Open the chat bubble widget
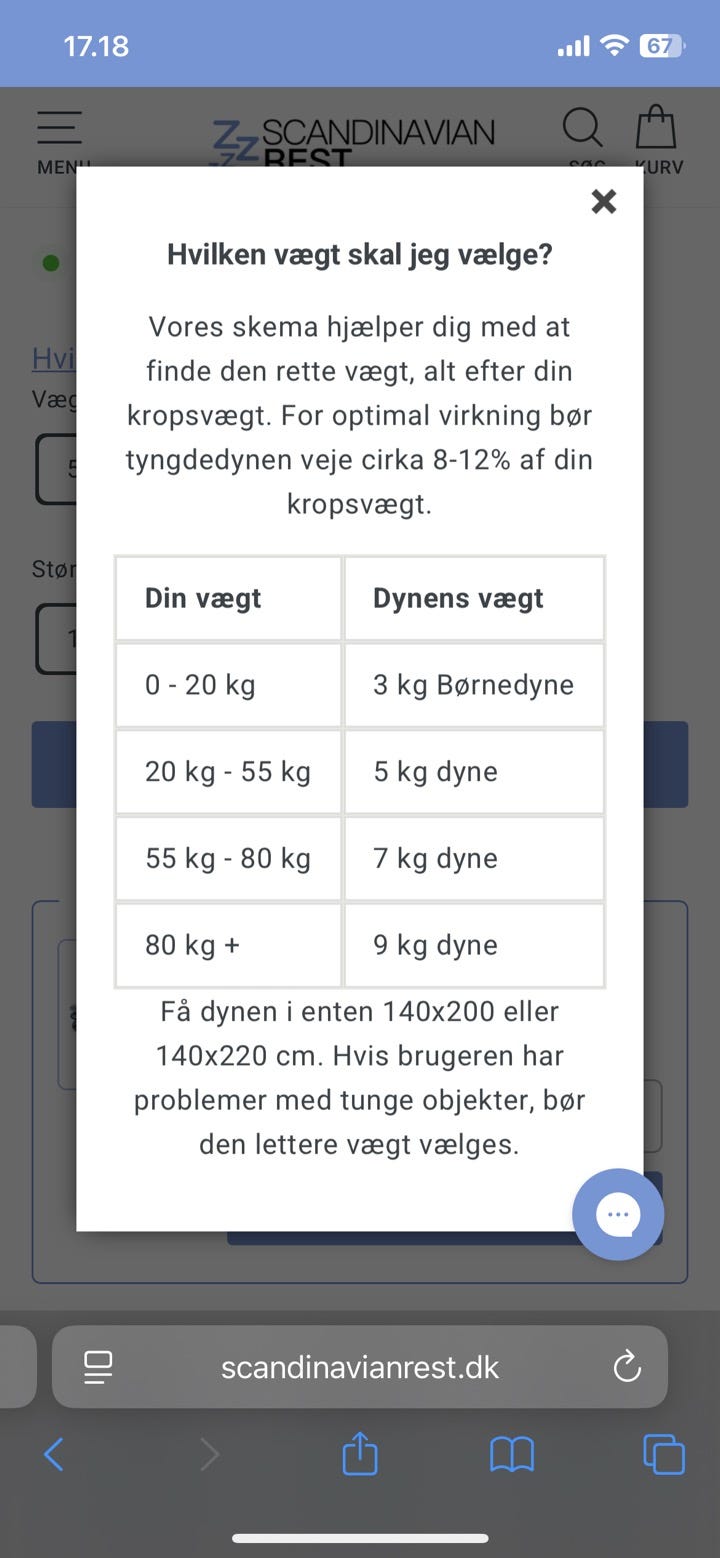 (618, 1214)
